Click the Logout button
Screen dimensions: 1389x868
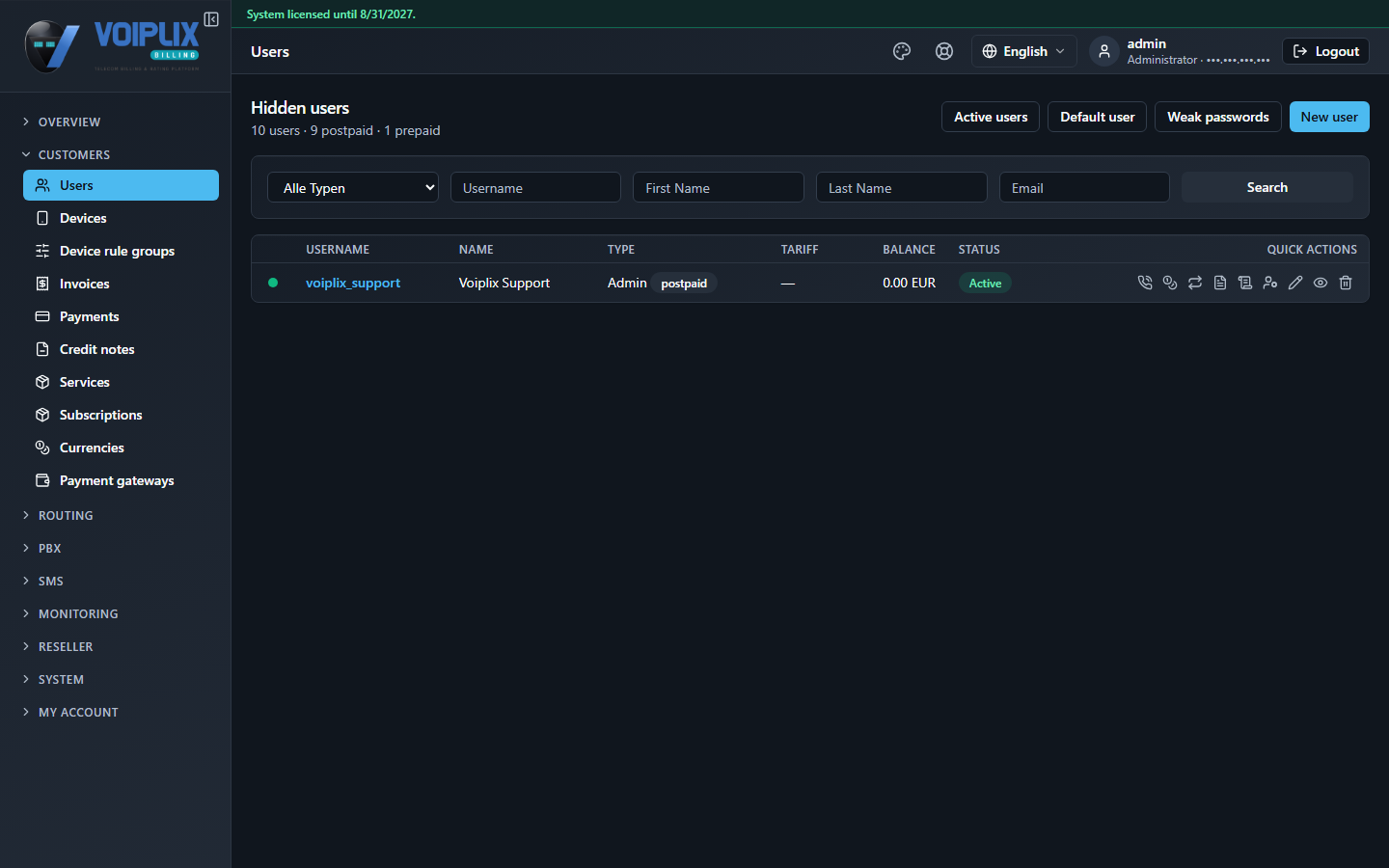[1325, 51]
